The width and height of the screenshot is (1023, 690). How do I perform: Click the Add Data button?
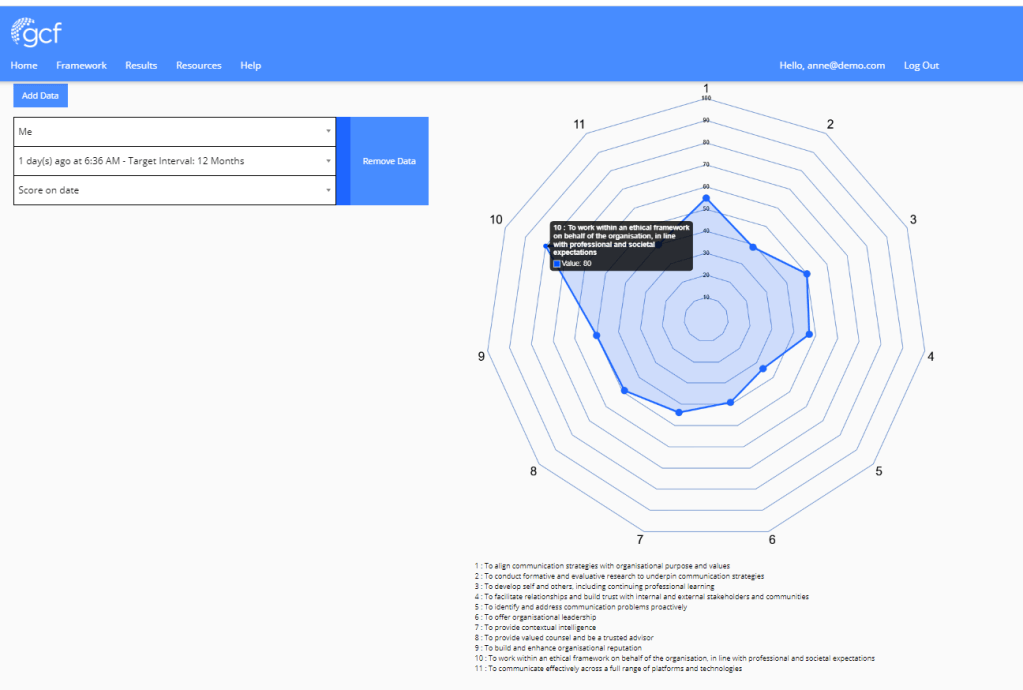point(41,96)
